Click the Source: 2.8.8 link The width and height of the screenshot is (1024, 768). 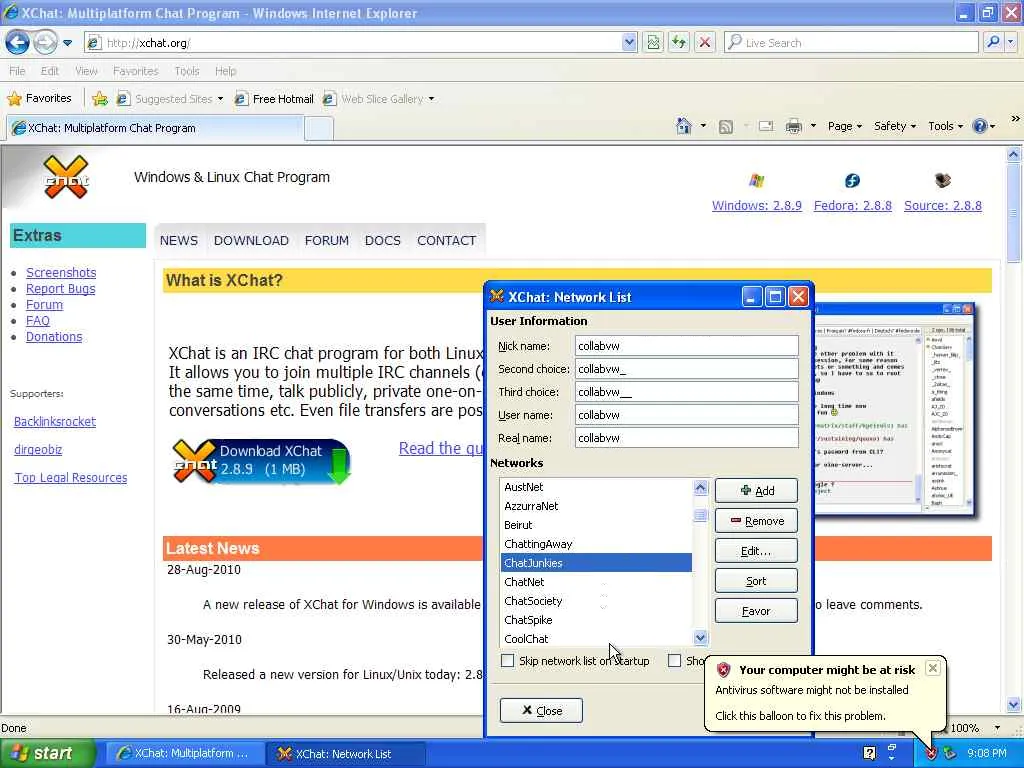pyautogui.click(x=942, y=206)
